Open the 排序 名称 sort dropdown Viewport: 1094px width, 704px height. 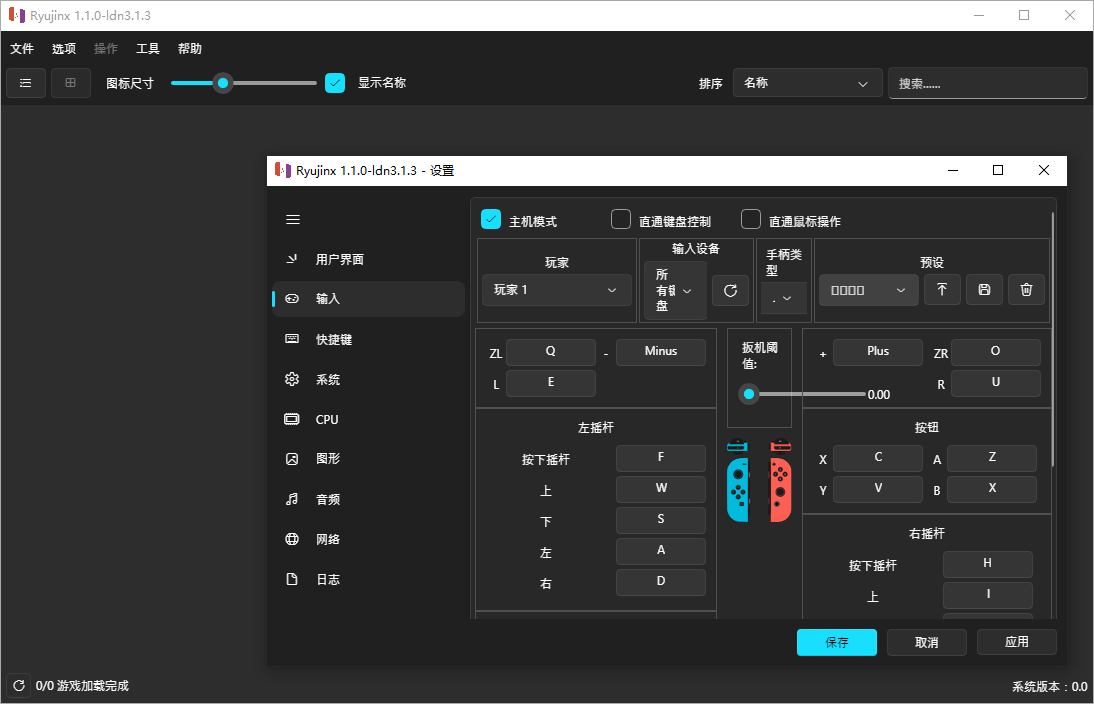pyautogui.click(x=806, y=83)
